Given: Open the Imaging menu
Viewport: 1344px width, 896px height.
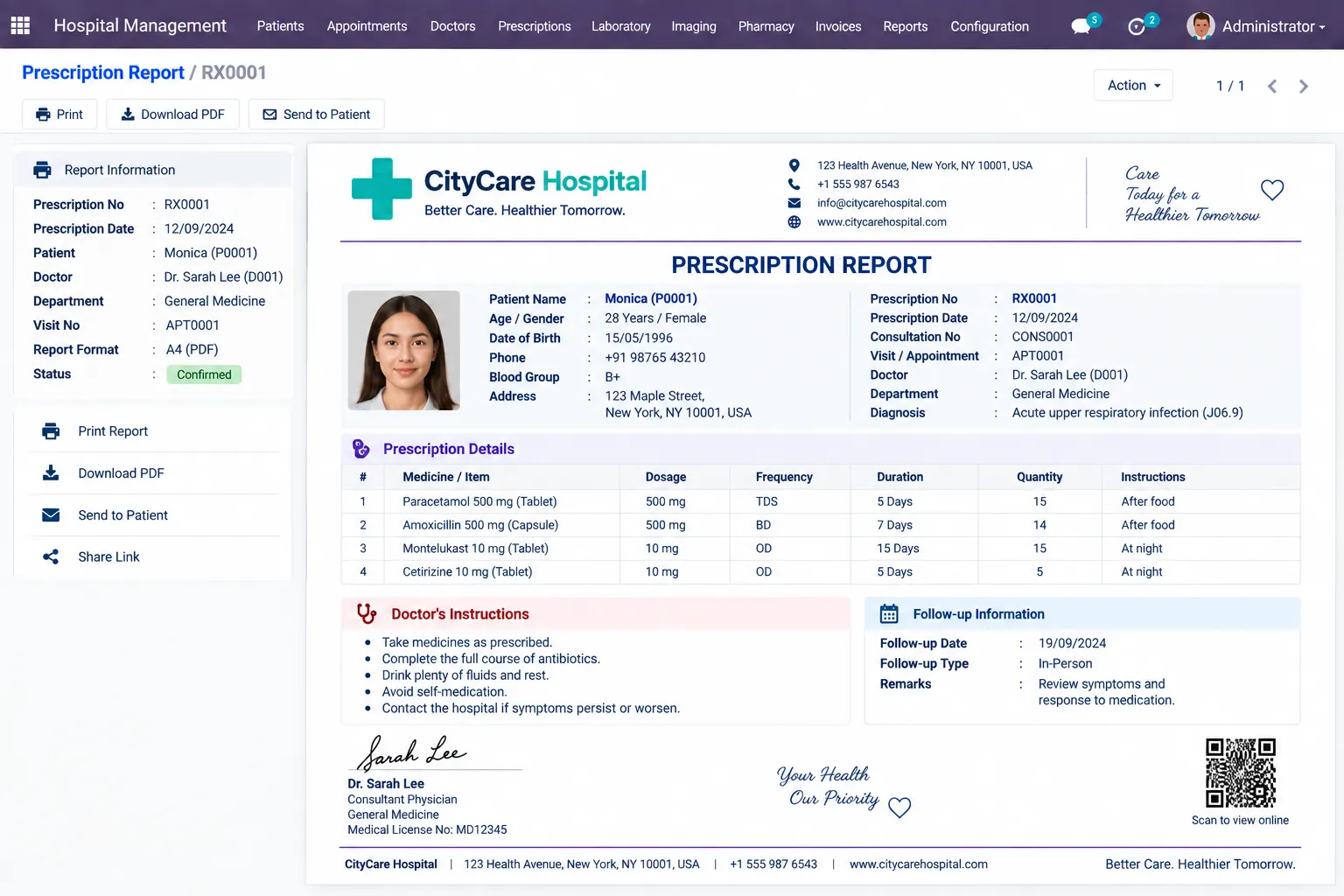Looking at the screenshot, I should (x=693, y=26).
